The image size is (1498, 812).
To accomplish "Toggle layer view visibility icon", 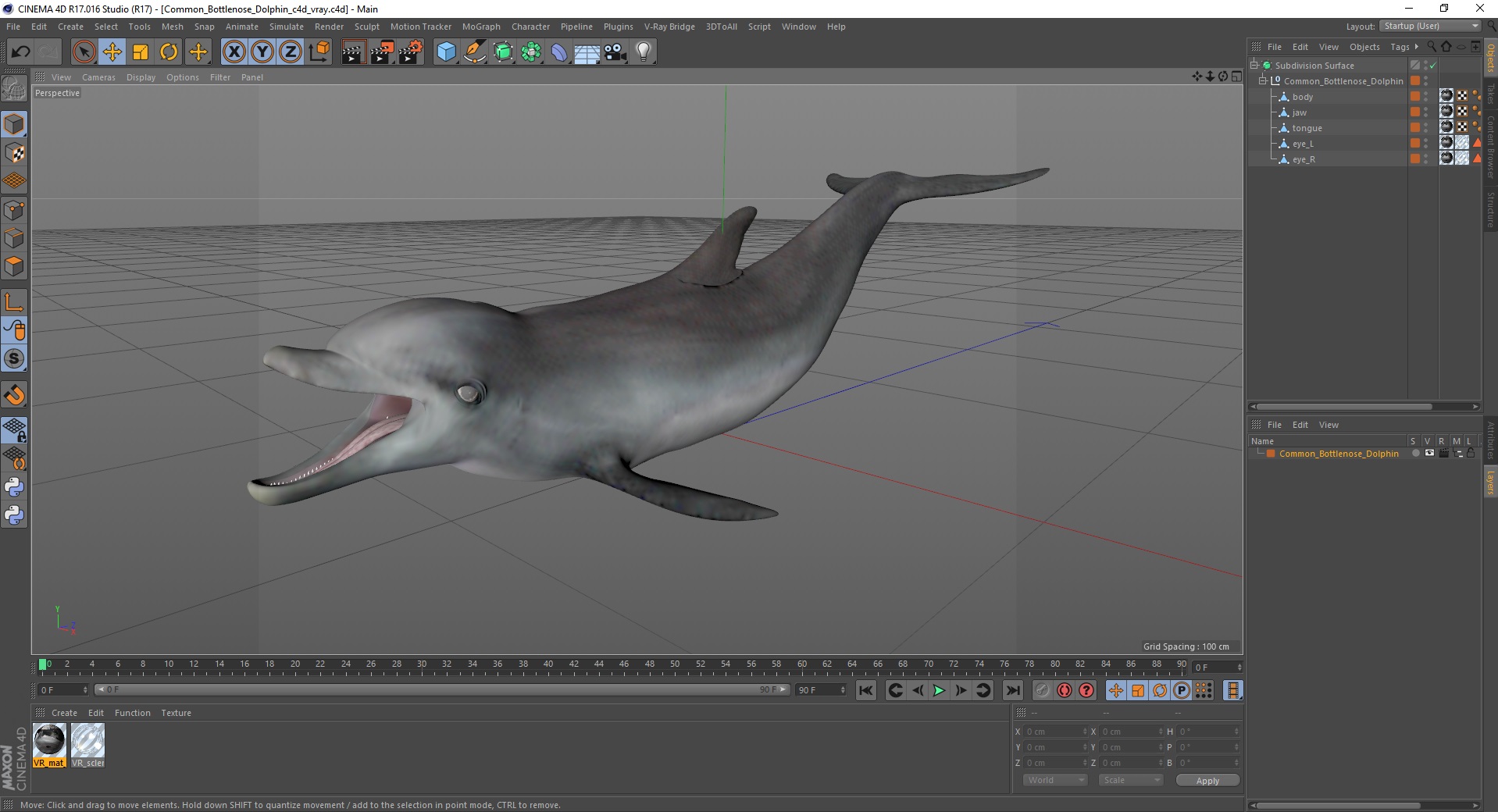I will [1429, 454].
